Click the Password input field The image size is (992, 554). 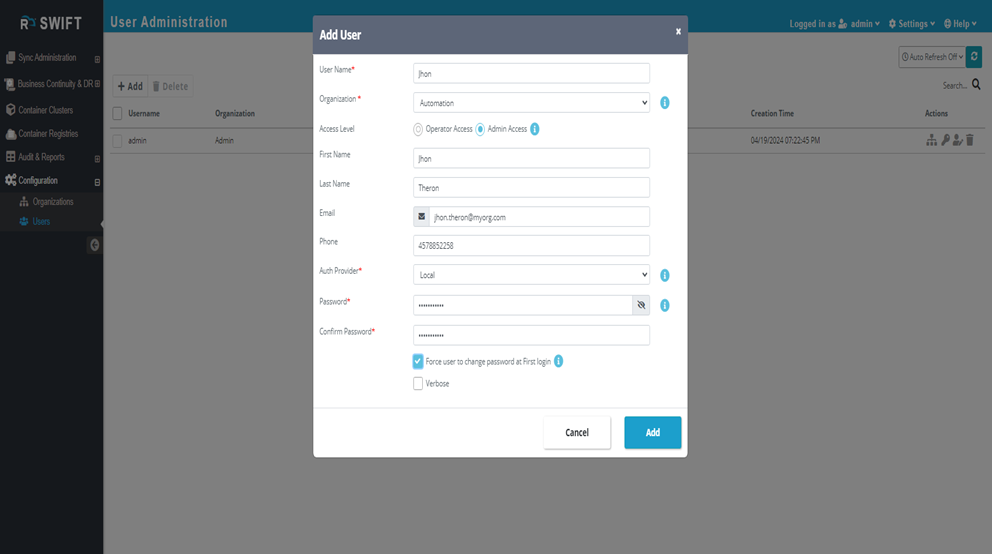(x=523, y=305)
